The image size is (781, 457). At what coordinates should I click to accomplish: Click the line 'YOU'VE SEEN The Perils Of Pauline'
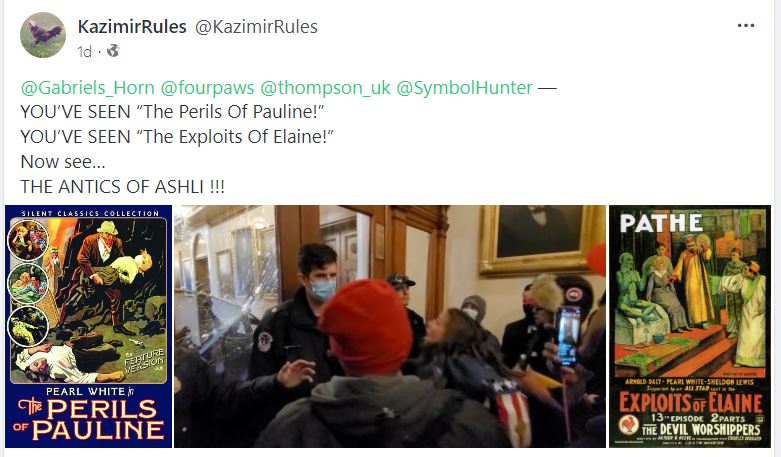[172, 112]
